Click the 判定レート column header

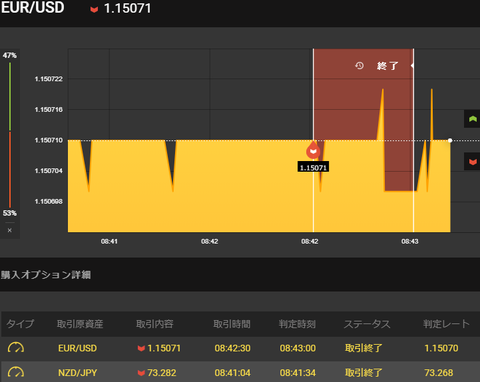446,324
